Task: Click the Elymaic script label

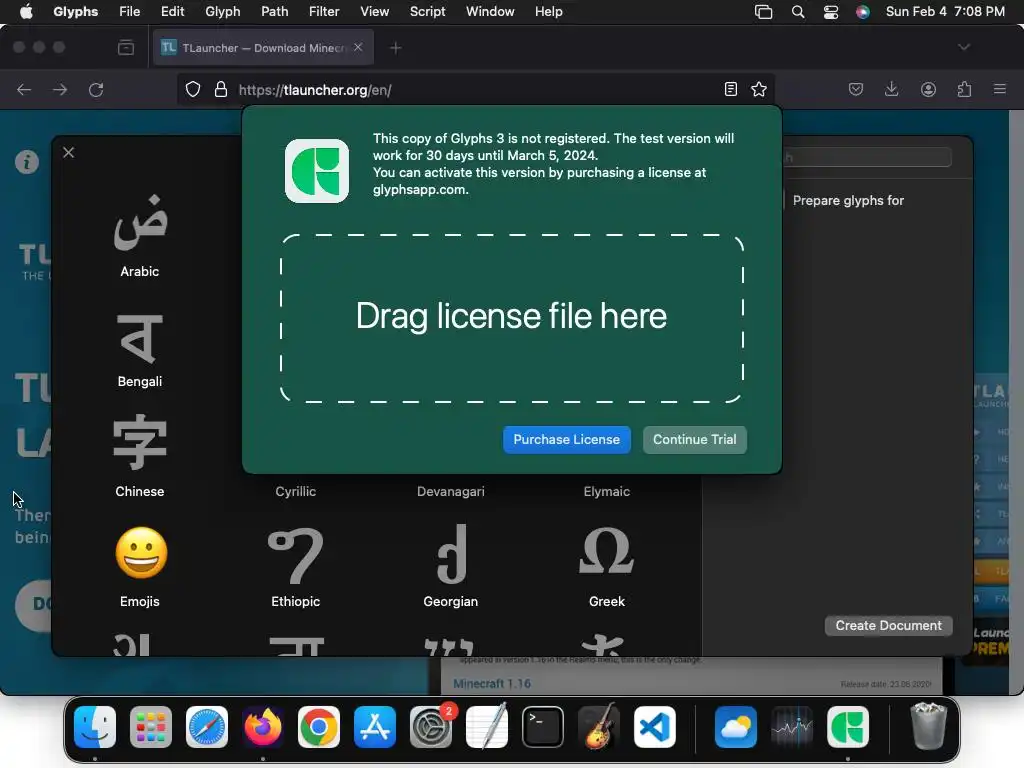Action: [x=607, y=492]
